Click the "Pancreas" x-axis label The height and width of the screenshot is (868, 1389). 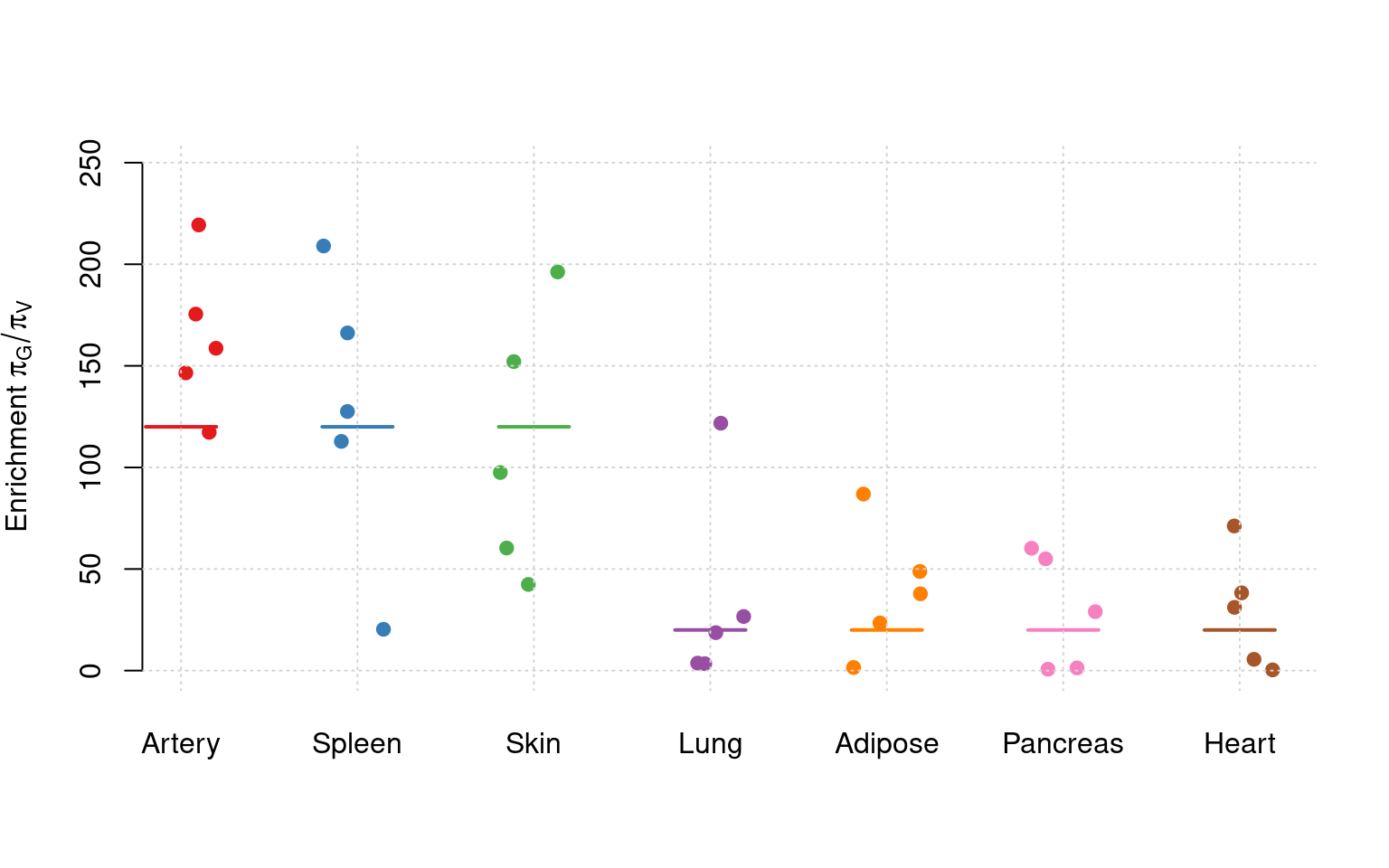1063,744
